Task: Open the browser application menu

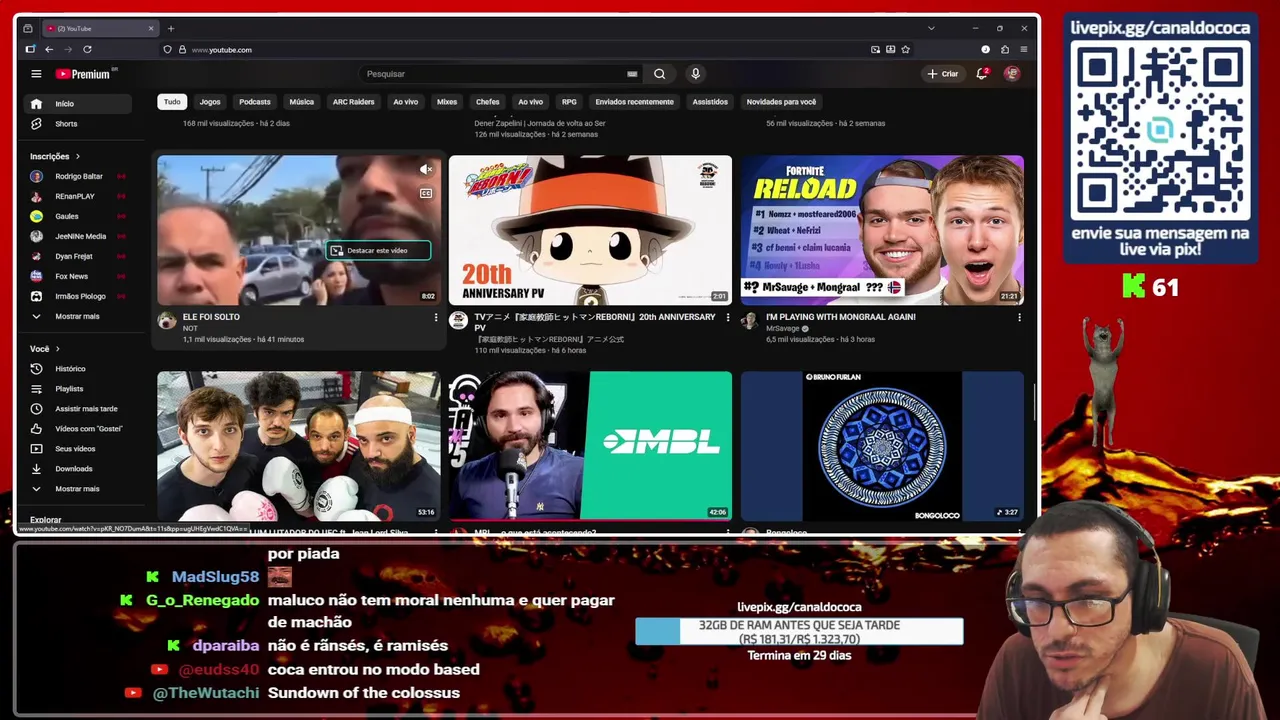Action: coord(1023,49)
